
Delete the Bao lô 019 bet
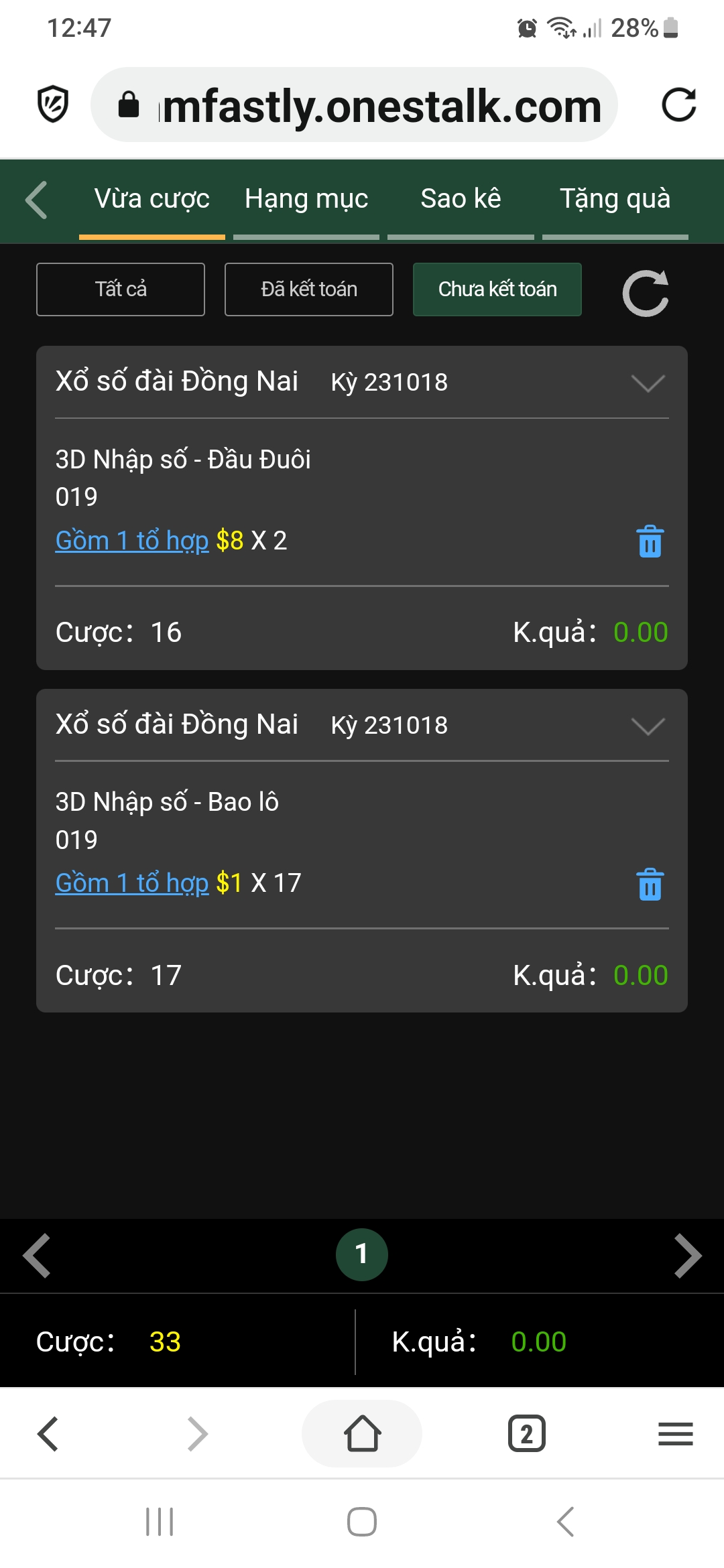[x=650, y=885]
